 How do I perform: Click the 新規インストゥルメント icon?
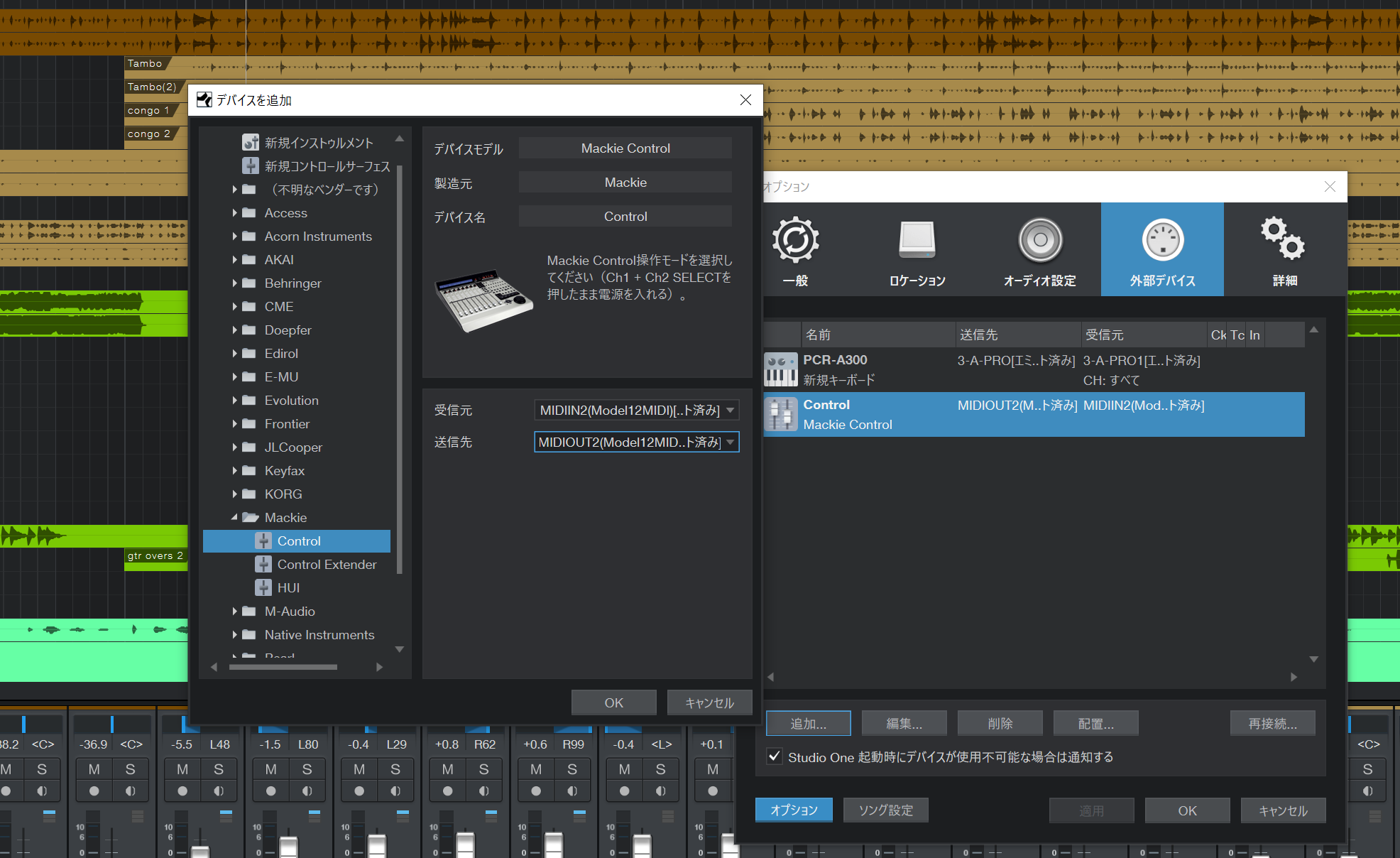coord(250,143)
